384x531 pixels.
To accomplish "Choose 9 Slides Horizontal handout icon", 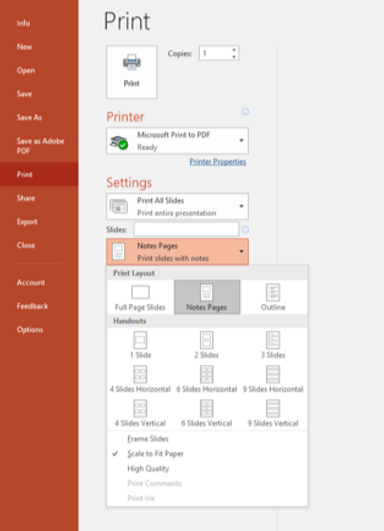I will click(x=273, y=374).
